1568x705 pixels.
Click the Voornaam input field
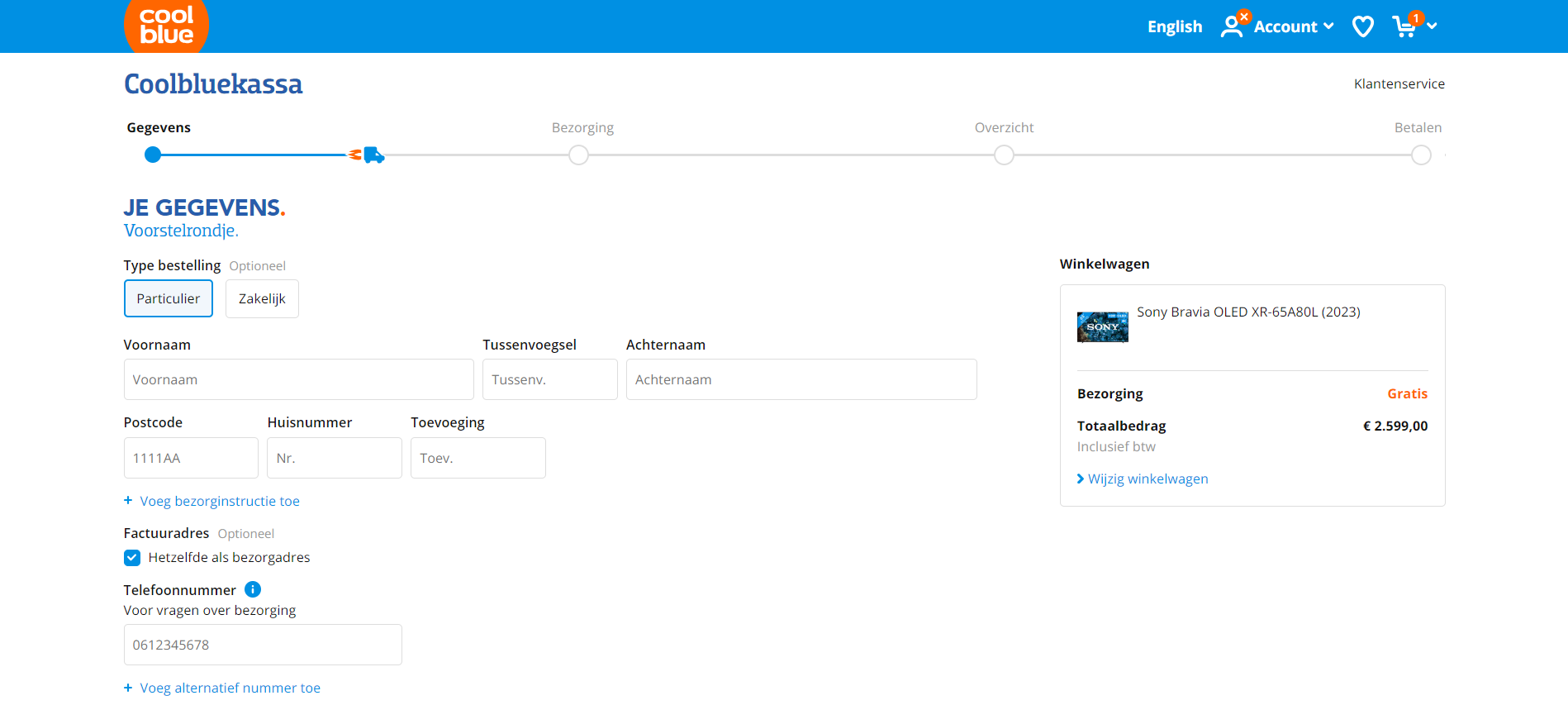point(298,379)
